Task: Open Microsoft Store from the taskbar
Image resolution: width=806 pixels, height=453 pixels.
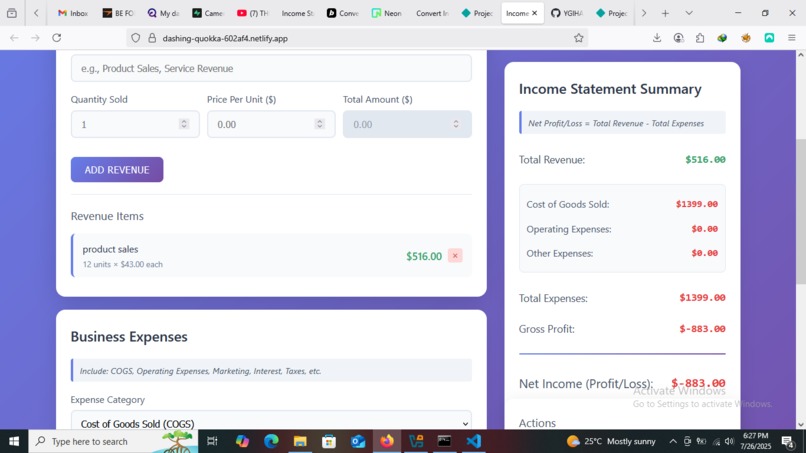Action: point(329,441)
